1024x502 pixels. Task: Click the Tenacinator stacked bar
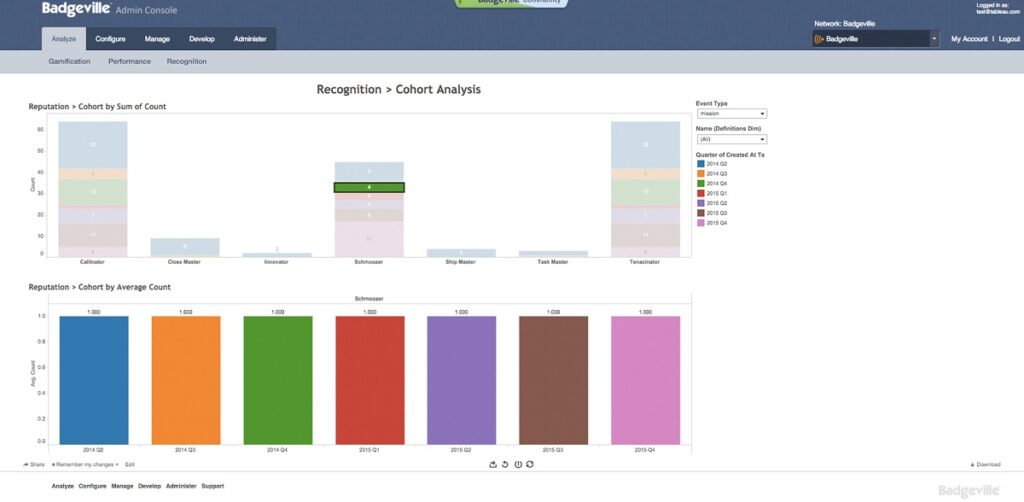pyautogui.click(x=645, y=189)
